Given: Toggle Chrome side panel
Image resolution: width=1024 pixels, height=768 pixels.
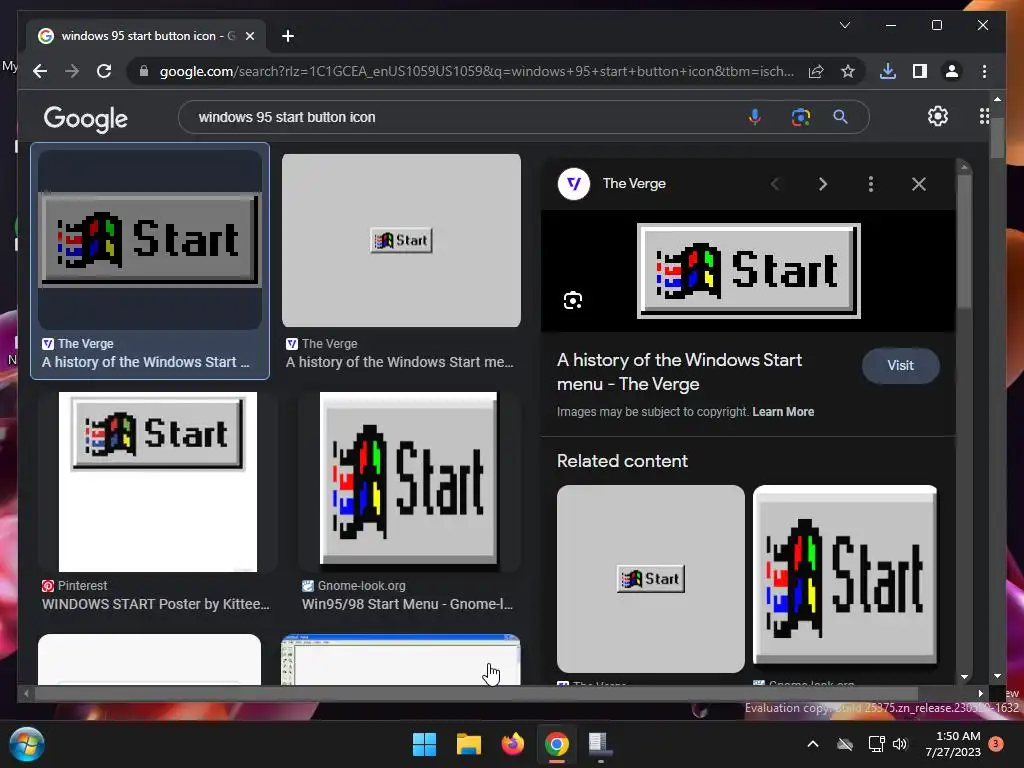Looking at the screenshot, I should [920, 71].
